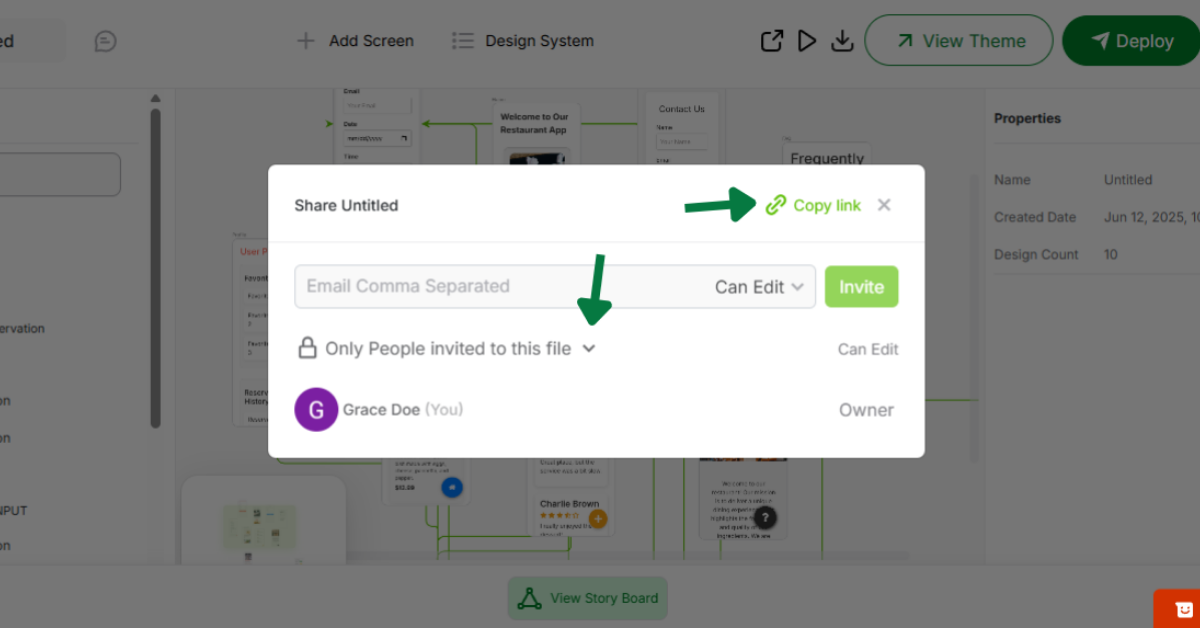Click the Copy link text
1200x628 pixels.
(x=827, y=205)
